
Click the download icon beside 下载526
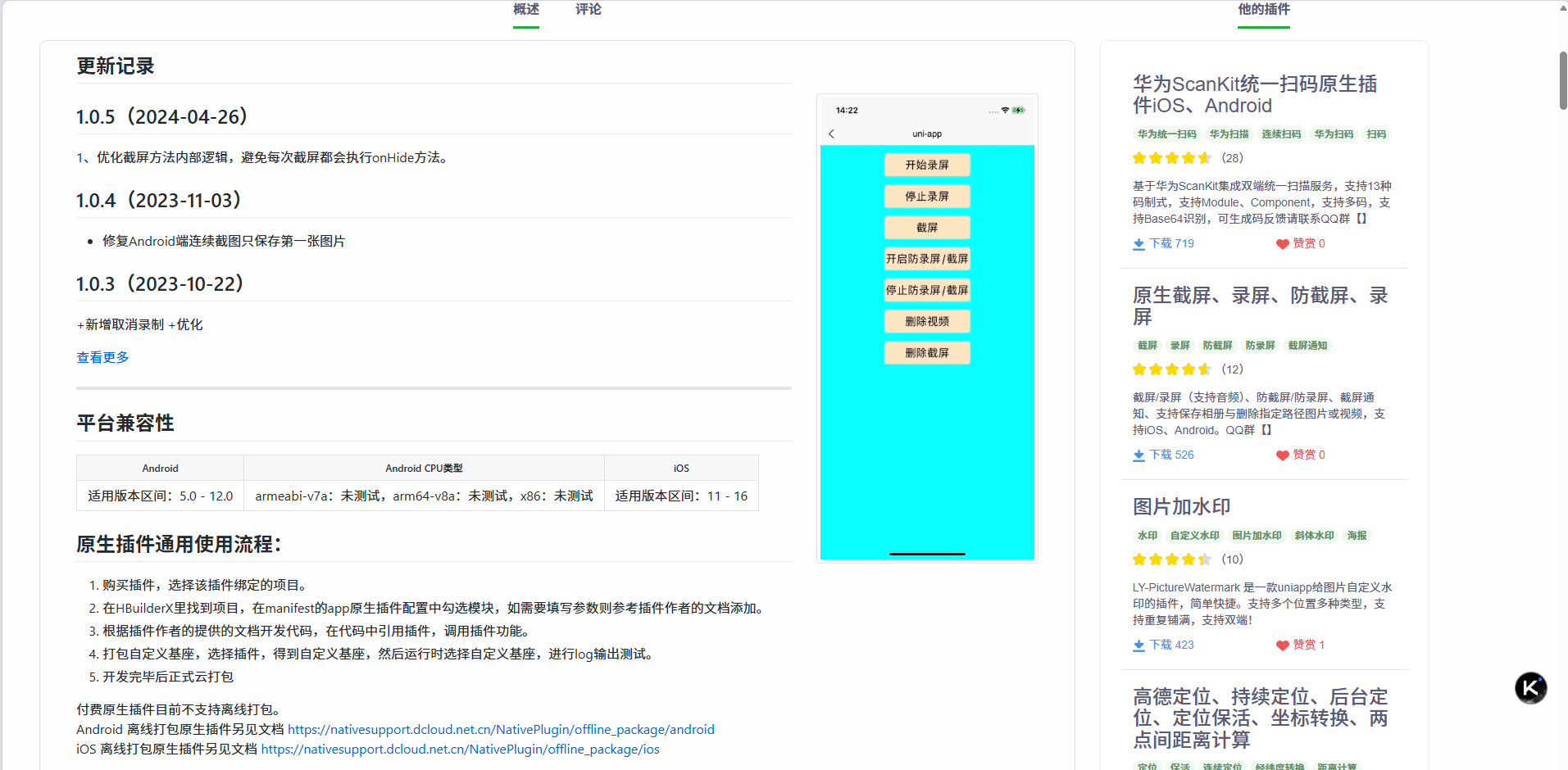click(1139, 455)
